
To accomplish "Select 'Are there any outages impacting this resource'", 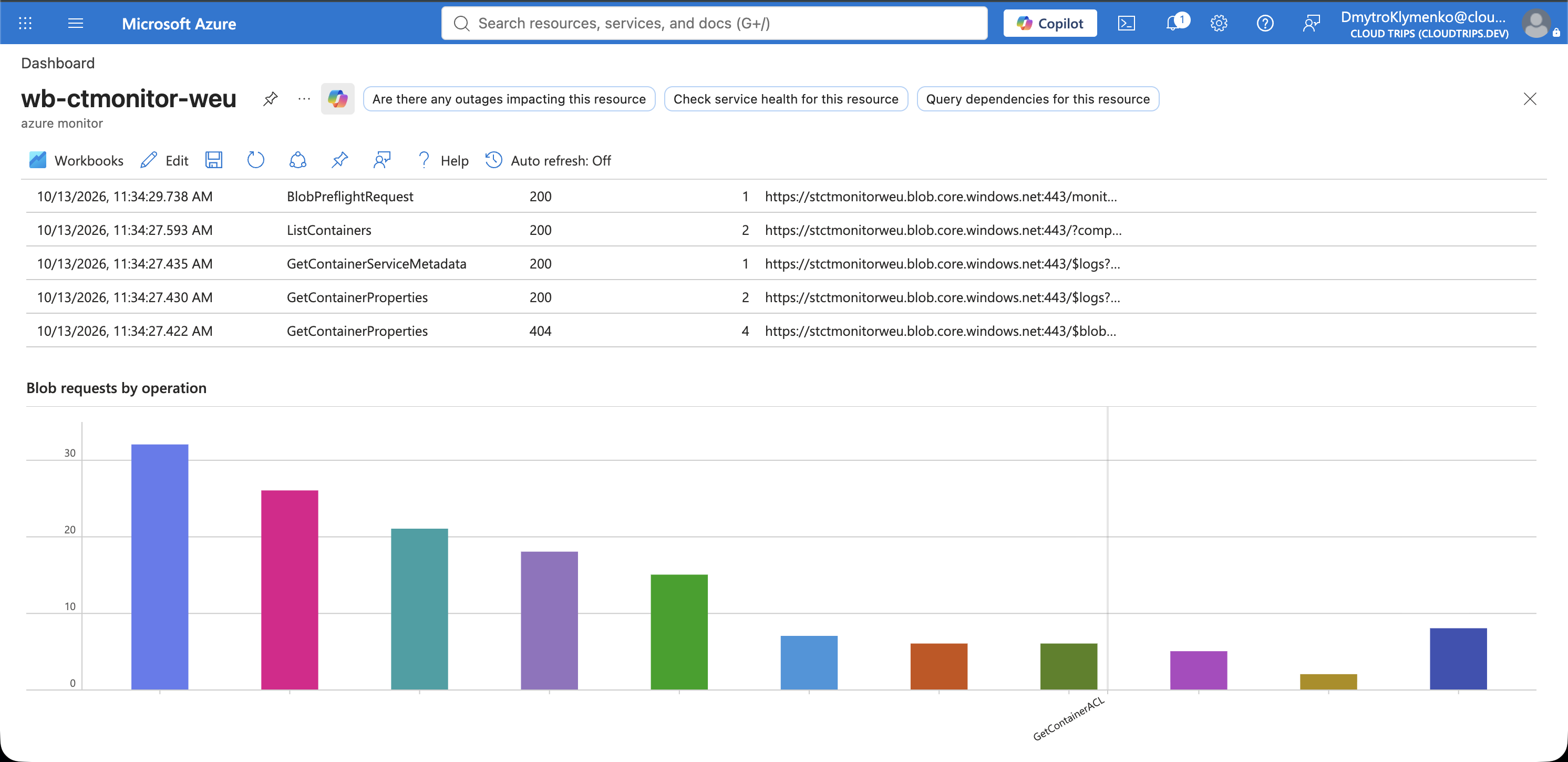I will (x=509, y=99).
